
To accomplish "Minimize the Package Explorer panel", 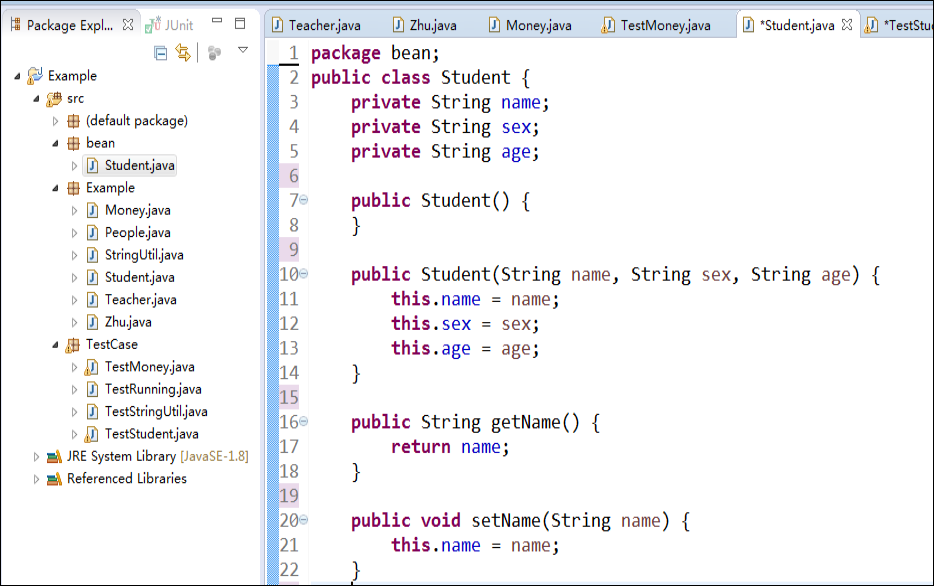I will coord(217,21).
